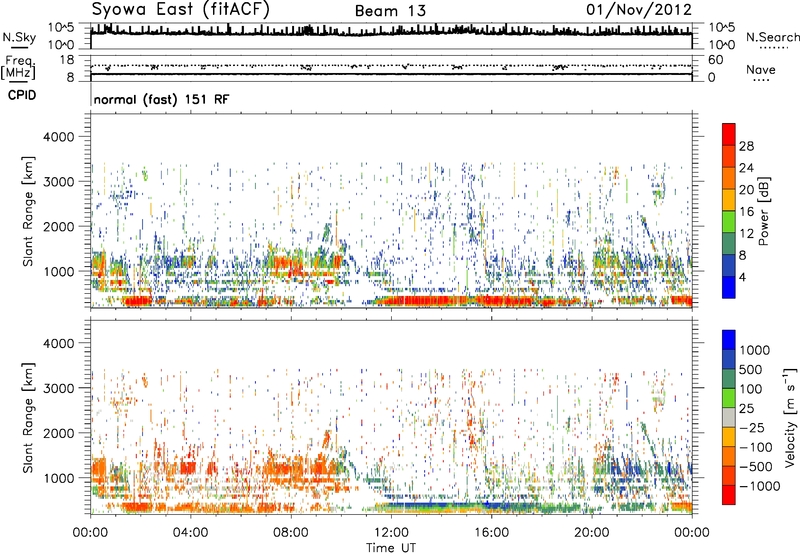Click the "-500" velocity color bar label
The image size is (800, 554).
click(x=756, y=467)
